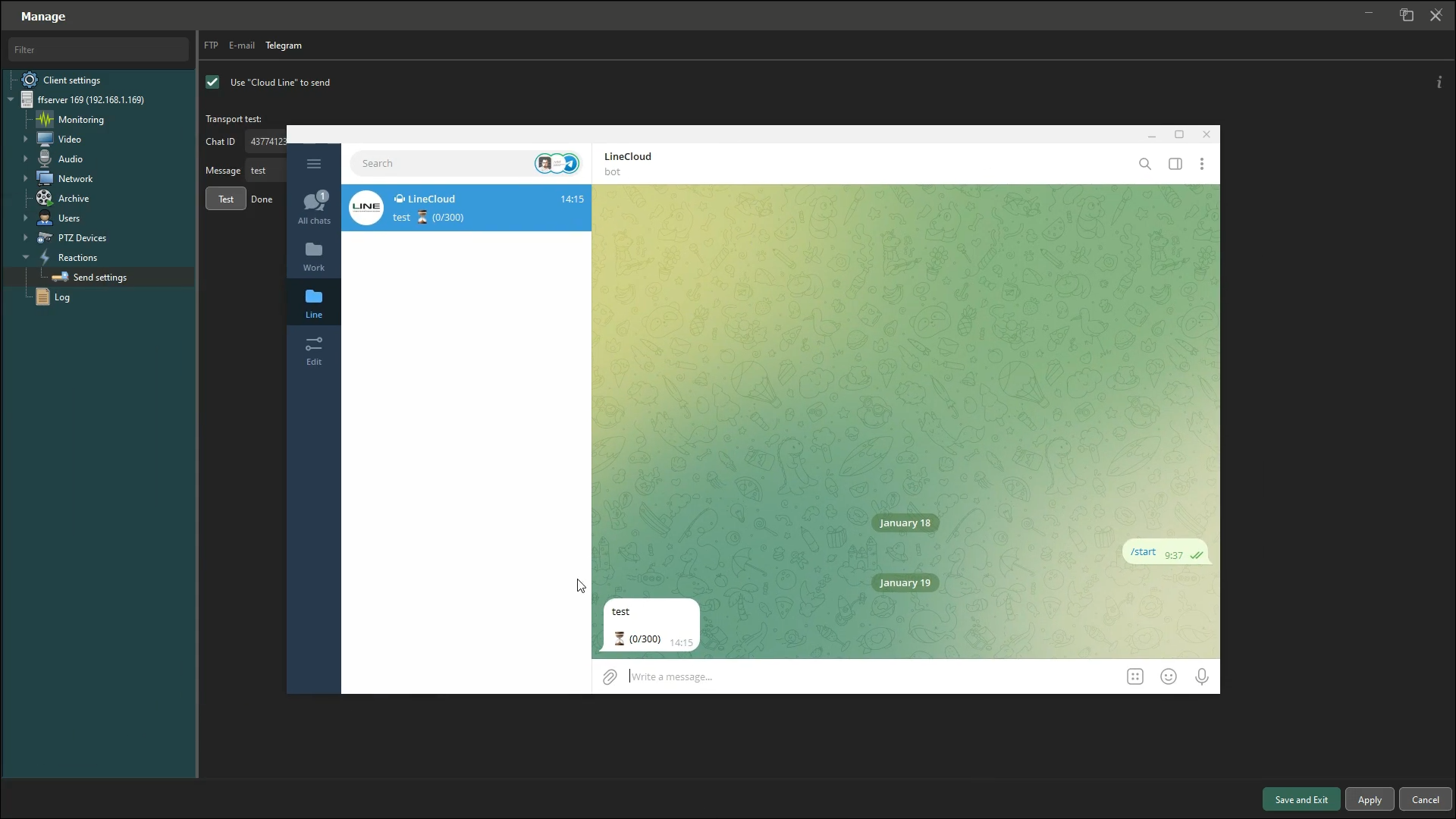Click Filter input field
The height and width of the screenshot is (819, 1456).
click(99, 49)
